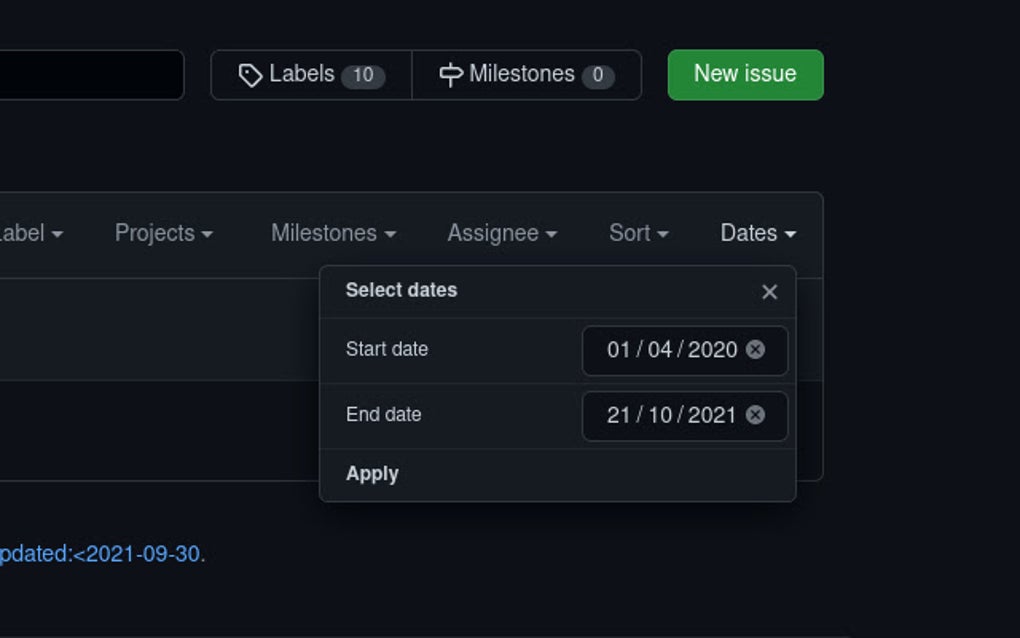Open the Assignee filter dropdown
This screenshot has height=638, width=1020.
pyautogui.click(x=500, y=233)
